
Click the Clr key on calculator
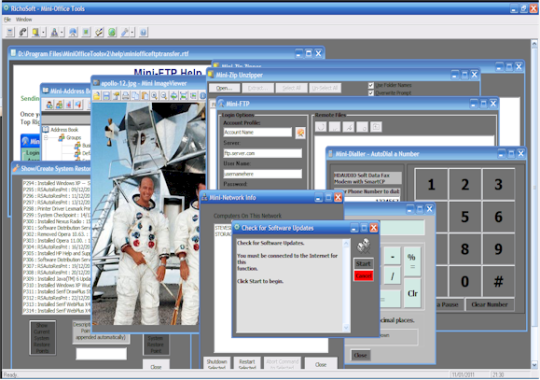412,293
